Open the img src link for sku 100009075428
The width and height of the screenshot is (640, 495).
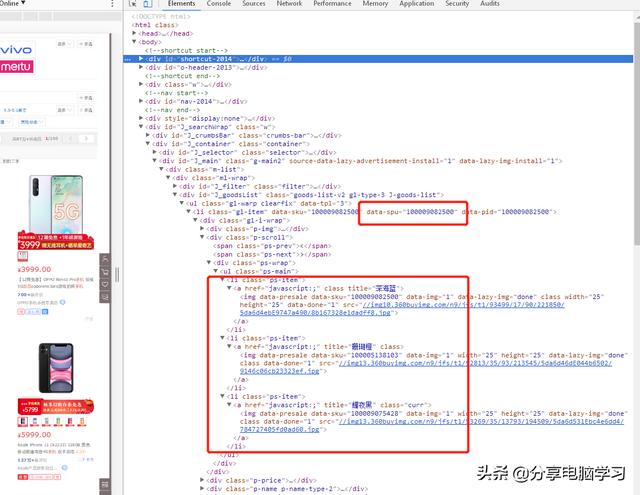click(431, 425)
